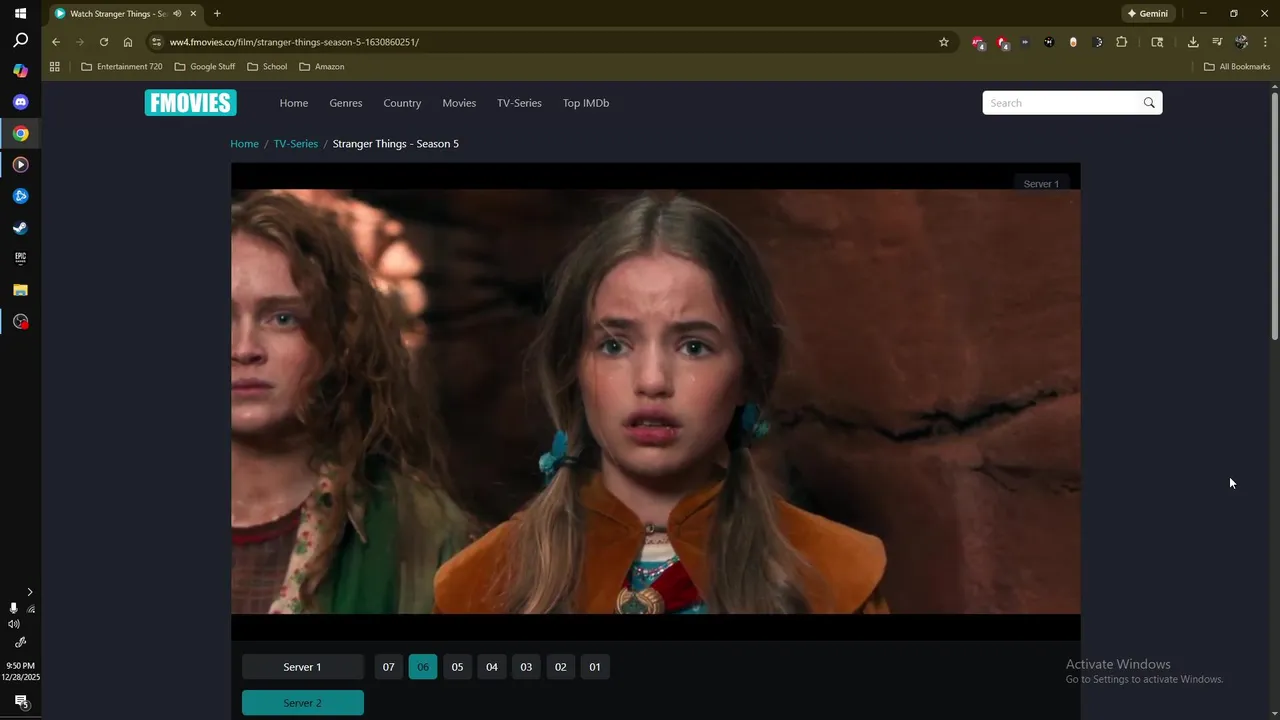Click the TV-Series breadcrumb link
This screenshot has height=720, width=1280.
pyautogui.click(x=296, y=144)
